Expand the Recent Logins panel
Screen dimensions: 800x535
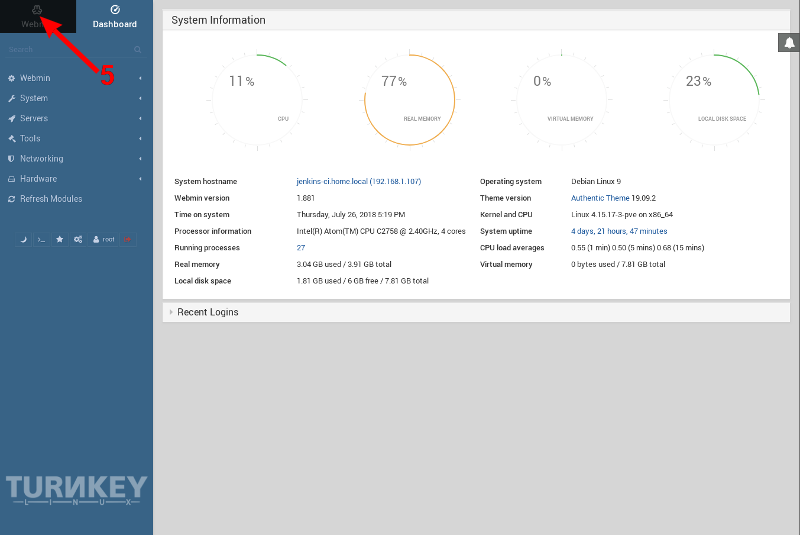click(207, 312)
